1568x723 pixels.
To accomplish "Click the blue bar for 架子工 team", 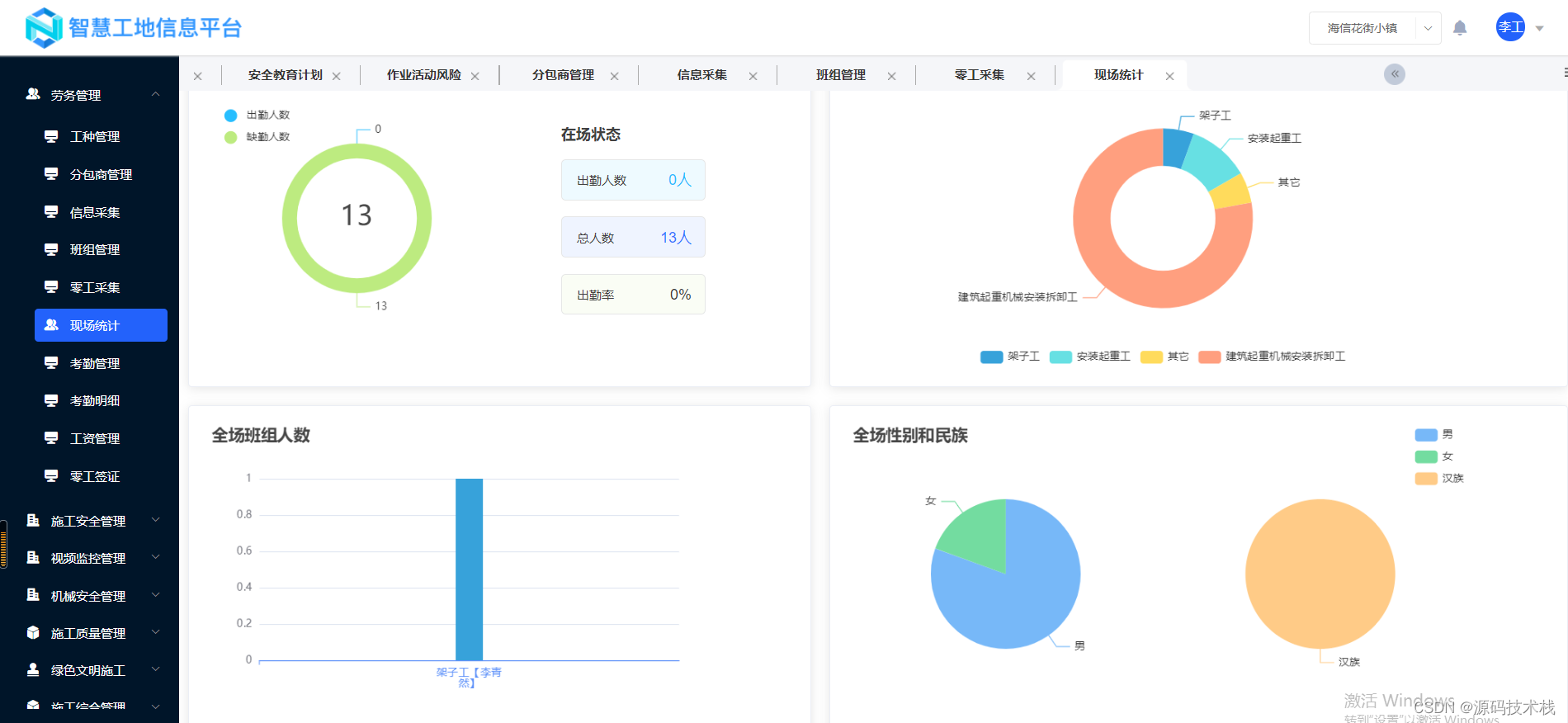I will click(x=469, y=569).
